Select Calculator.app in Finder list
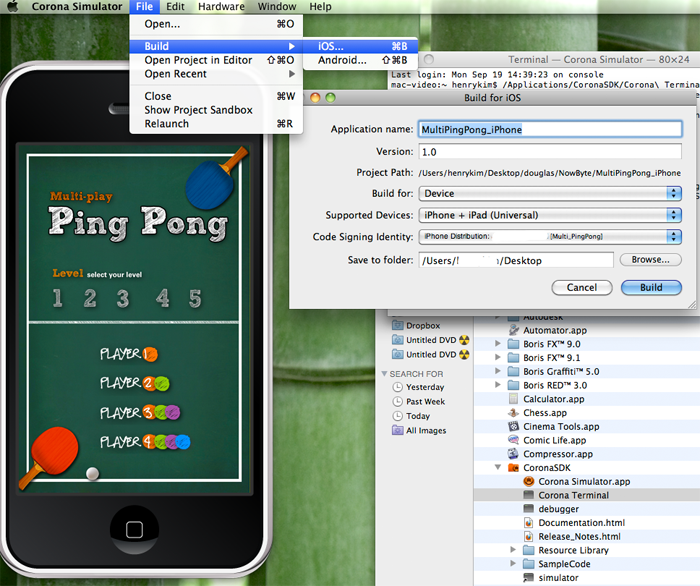Screen dimensions: 700x586 (553, 399)
